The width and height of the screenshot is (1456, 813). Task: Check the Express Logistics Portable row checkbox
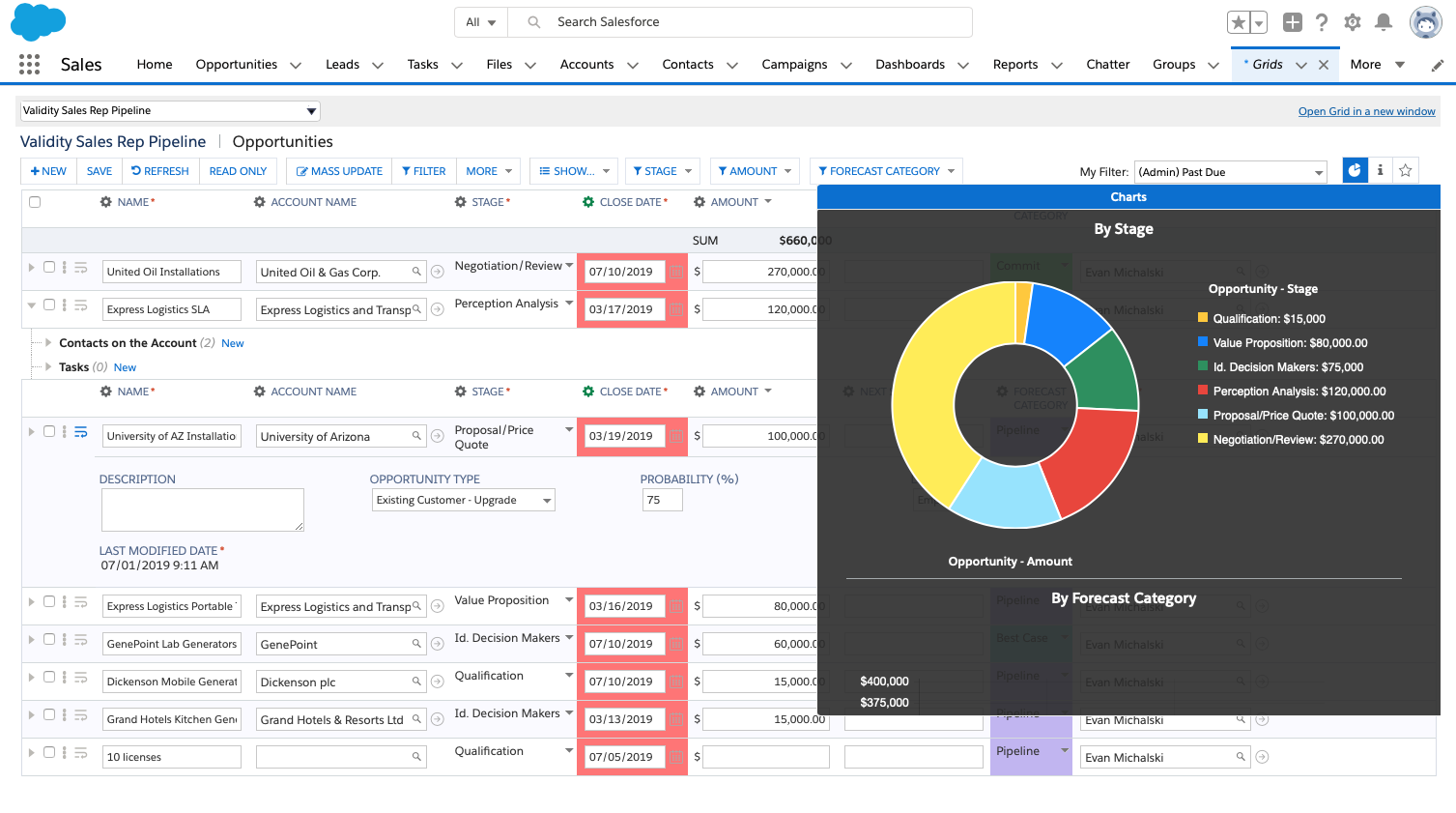49,601
